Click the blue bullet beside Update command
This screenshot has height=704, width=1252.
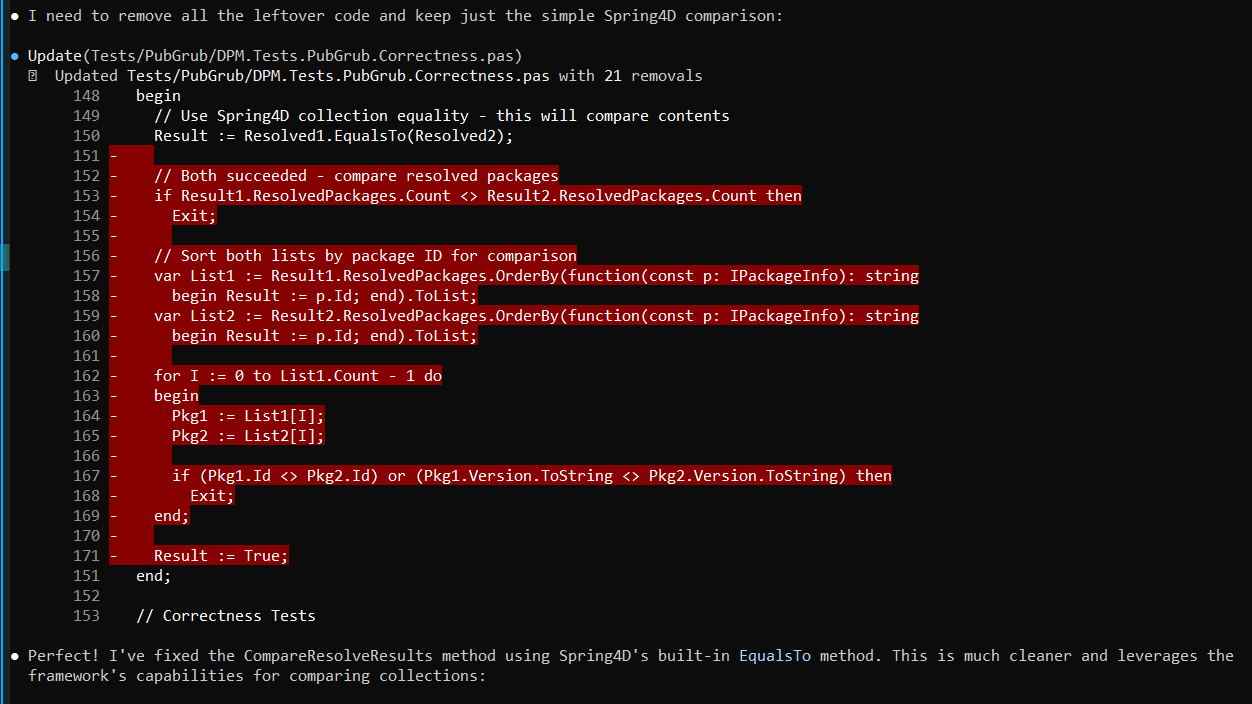14,56
